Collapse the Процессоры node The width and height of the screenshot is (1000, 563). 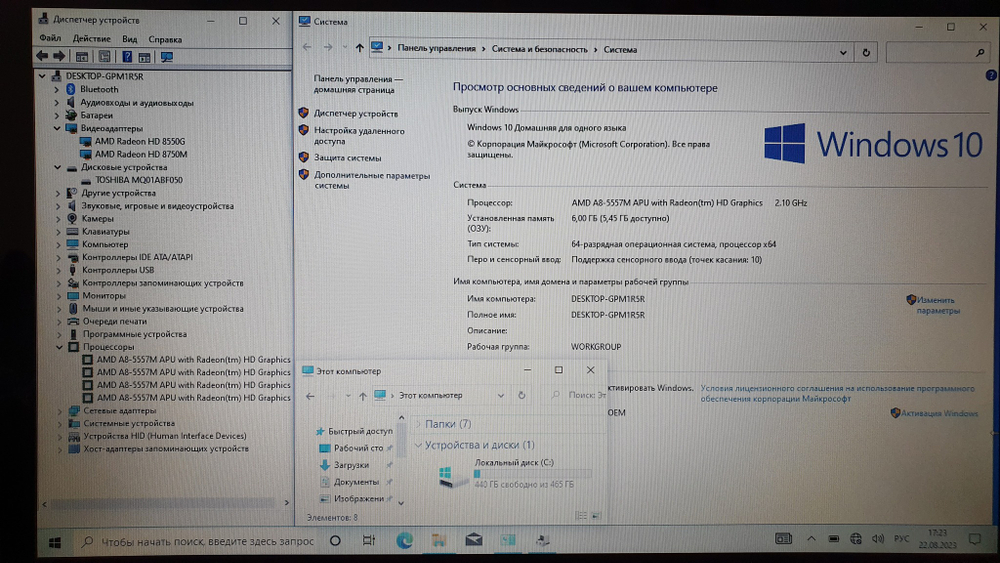59,347
